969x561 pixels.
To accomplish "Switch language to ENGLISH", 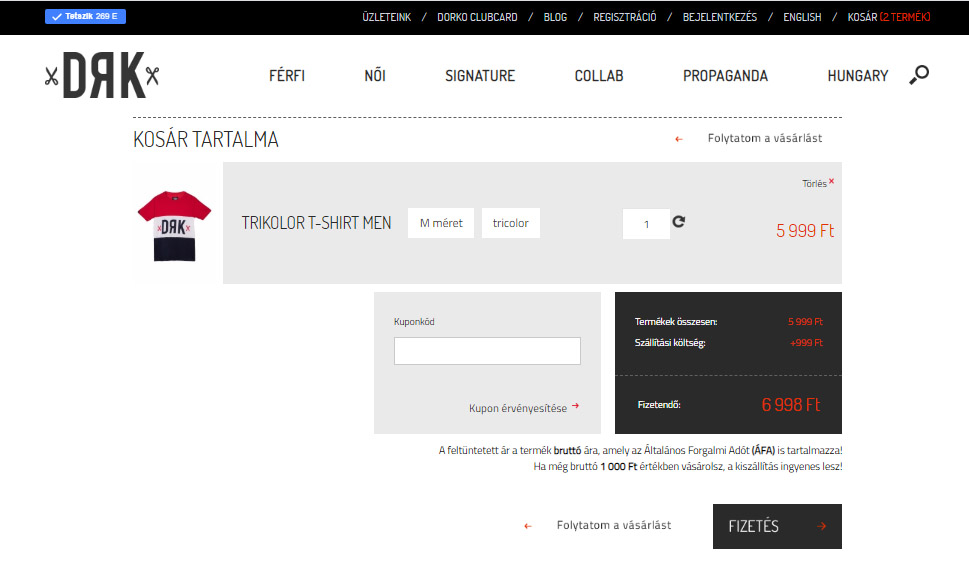I will coord(802,17).
